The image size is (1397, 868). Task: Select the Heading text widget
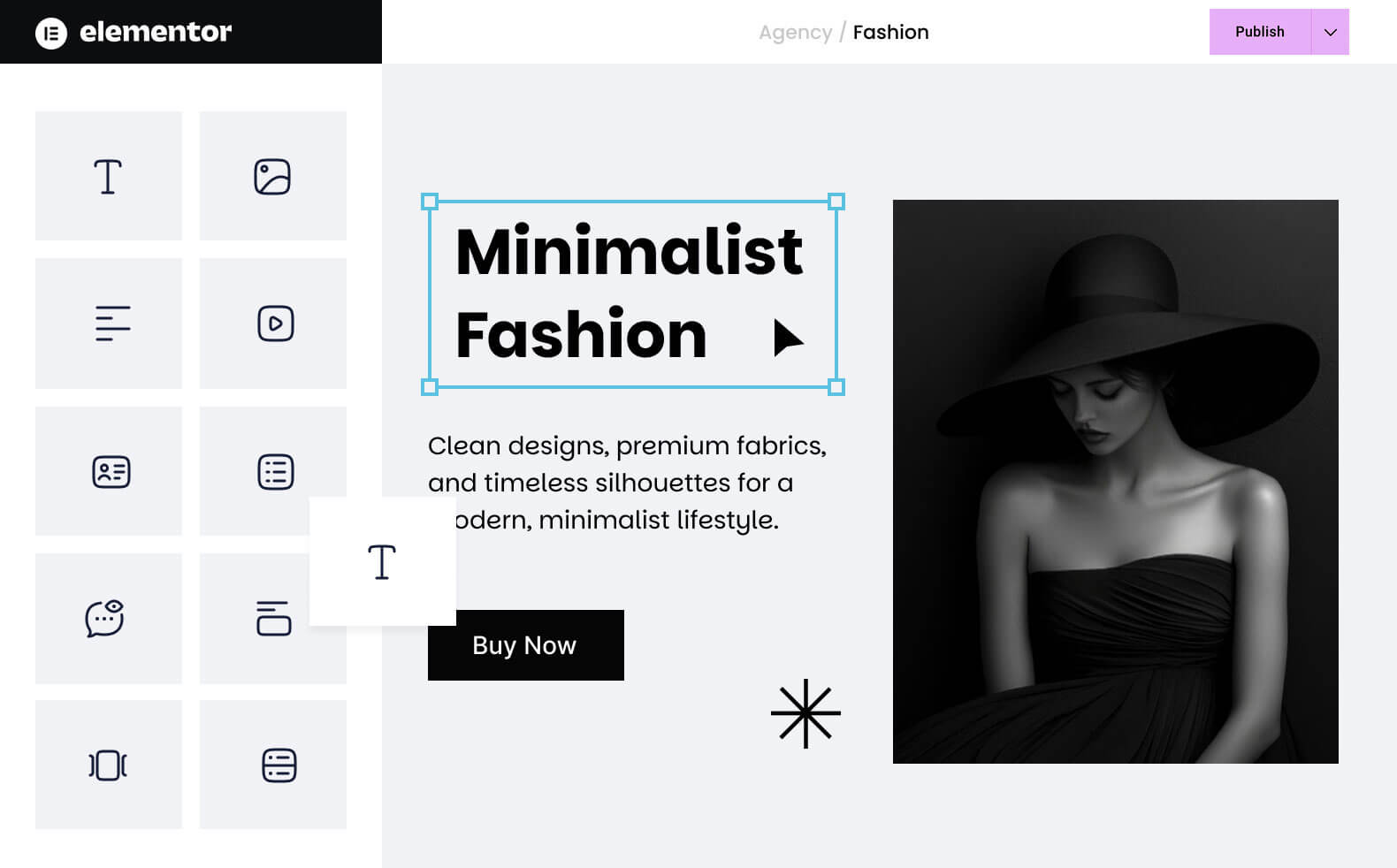pyautogui.click(x=109, y=176)
